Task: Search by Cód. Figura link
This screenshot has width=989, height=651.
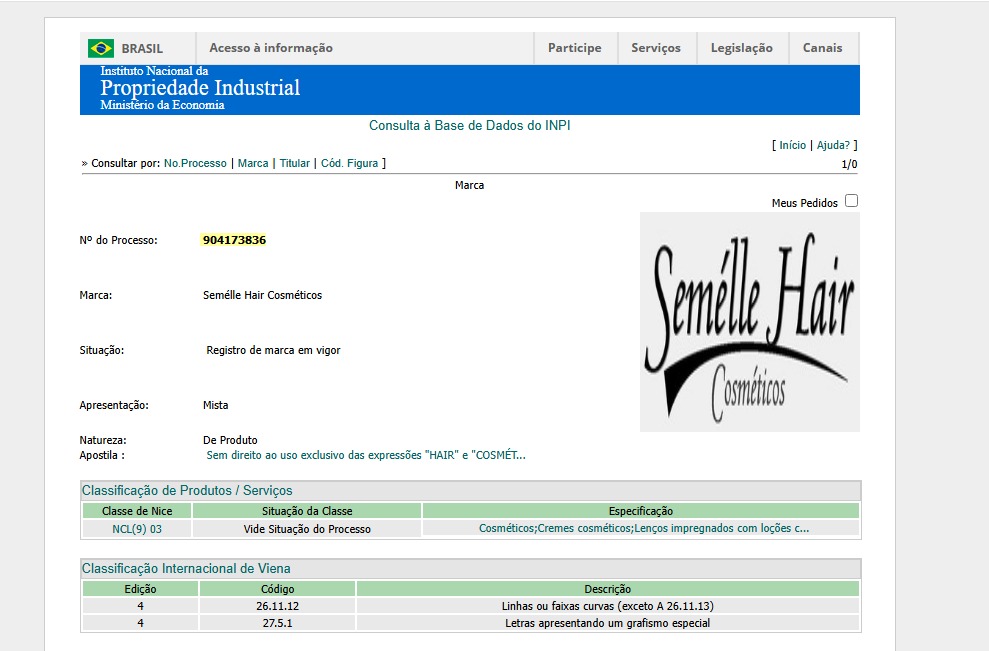Action: tap(349, 163)
